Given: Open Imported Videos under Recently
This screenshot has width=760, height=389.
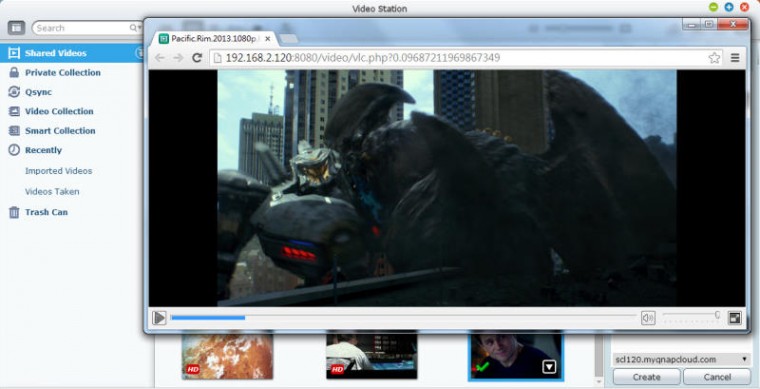Looking at the screenshot, I should (58, 171).
